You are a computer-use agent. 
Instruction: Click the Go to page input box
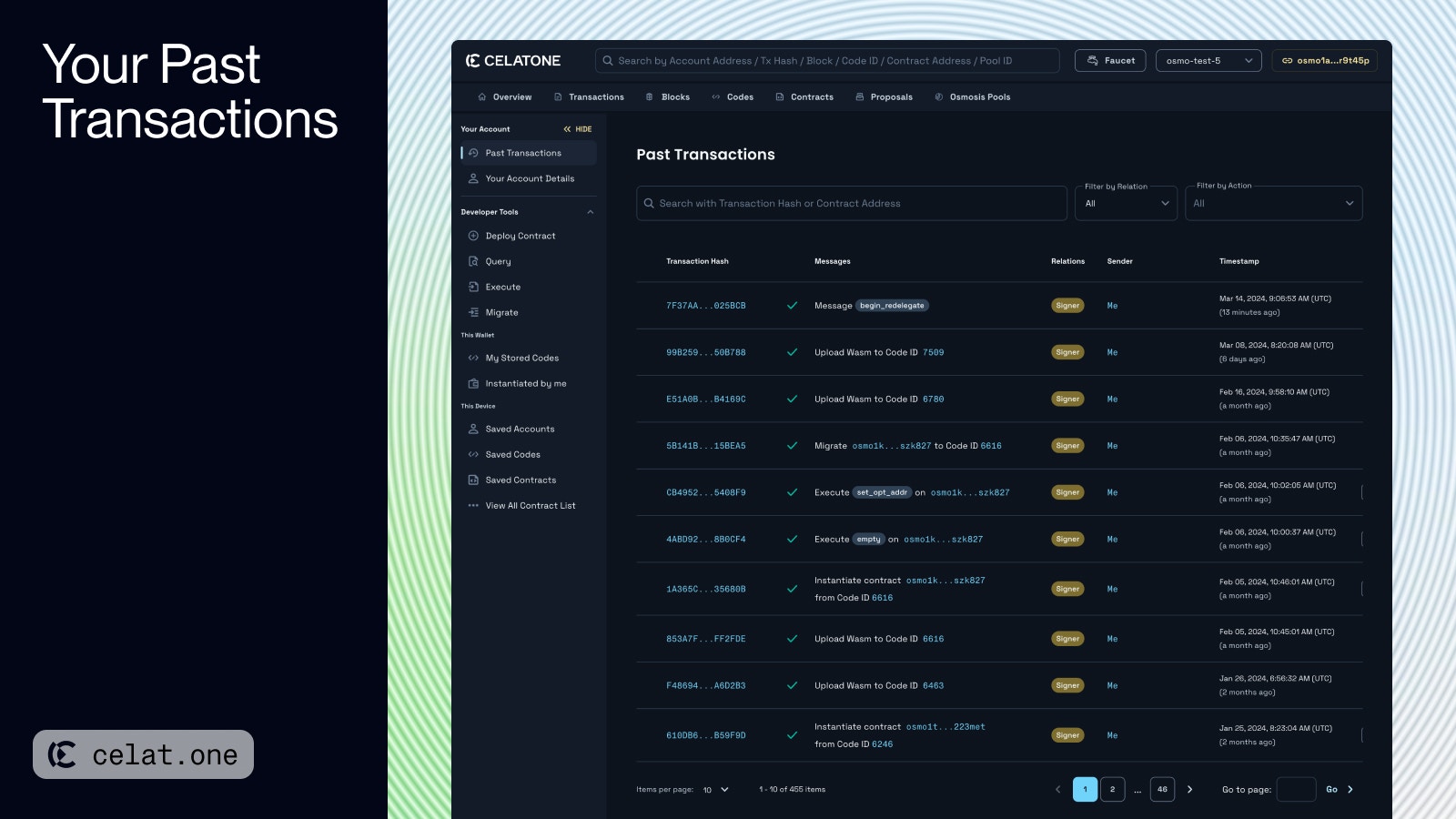click(x=1296, y=789)
